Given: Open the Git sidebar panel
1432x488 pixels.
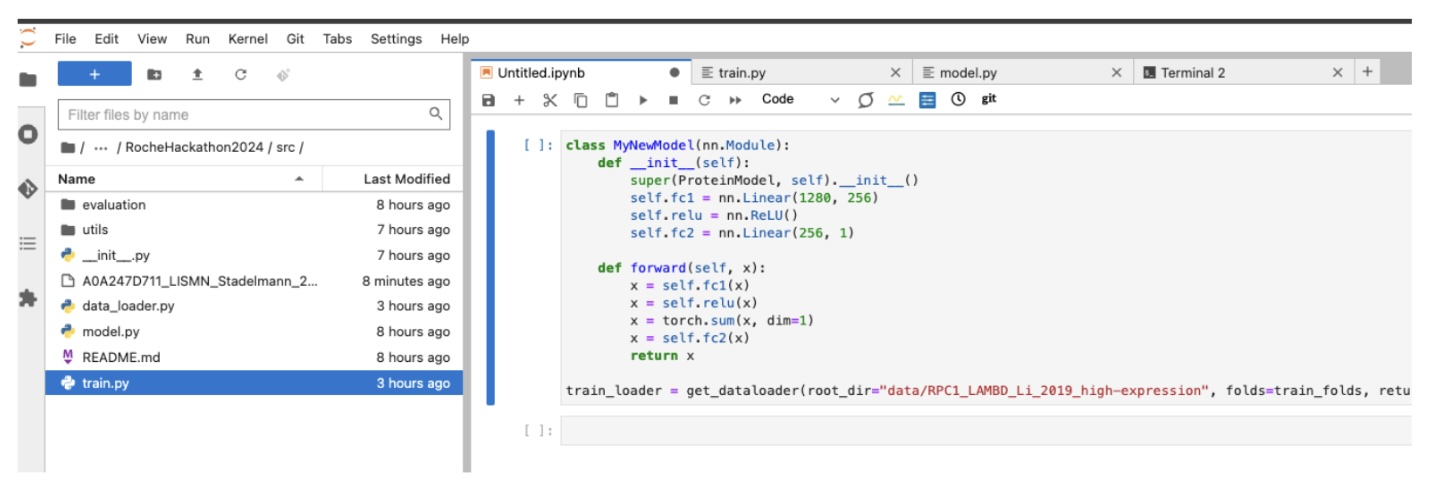Looking at the screenshot, I should pos(27,188).
